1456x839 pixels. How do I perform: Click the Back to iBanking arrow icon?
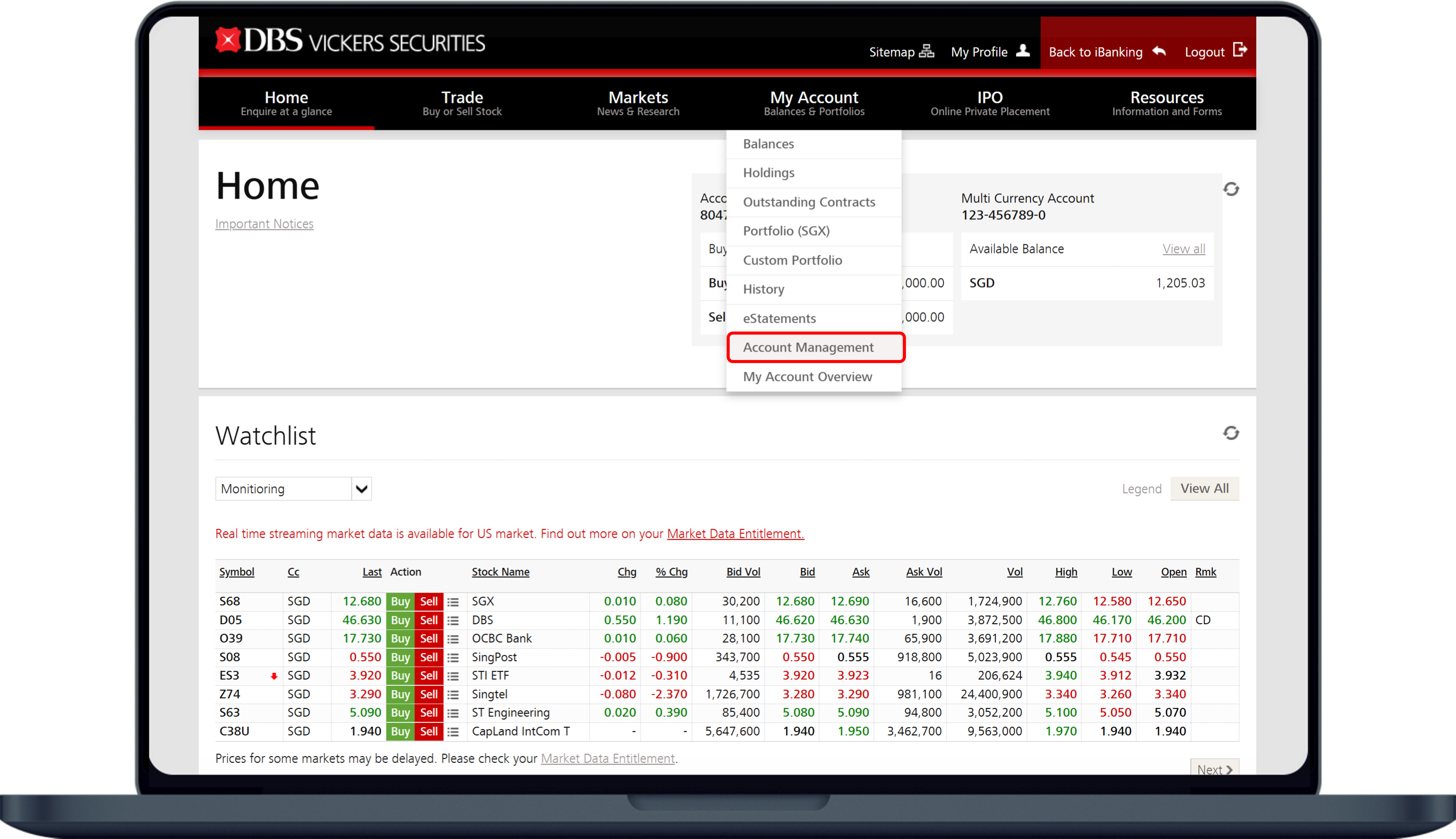click(x=1159, y=51)
